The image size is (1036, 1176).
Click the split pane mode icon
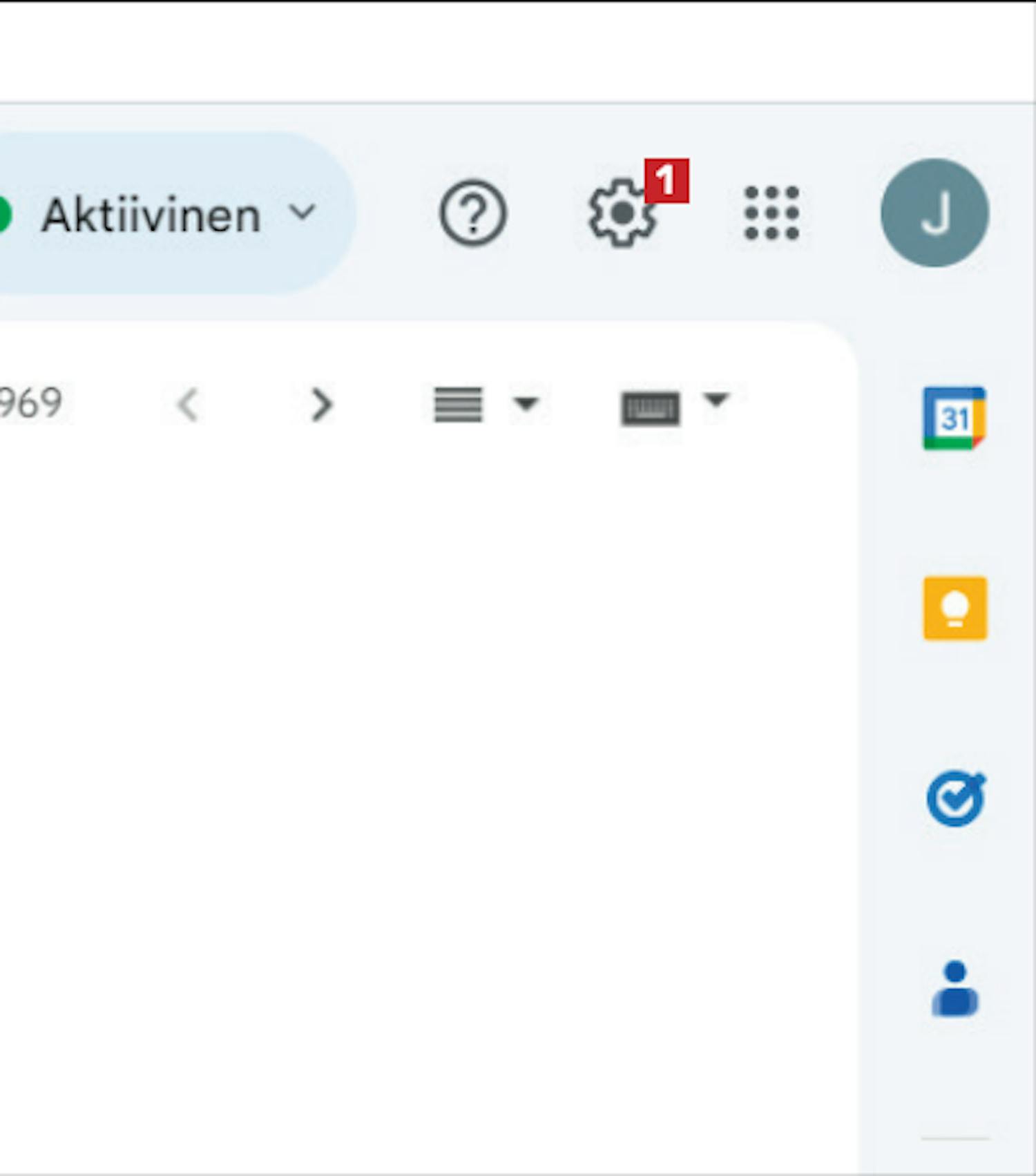point(458,405)
